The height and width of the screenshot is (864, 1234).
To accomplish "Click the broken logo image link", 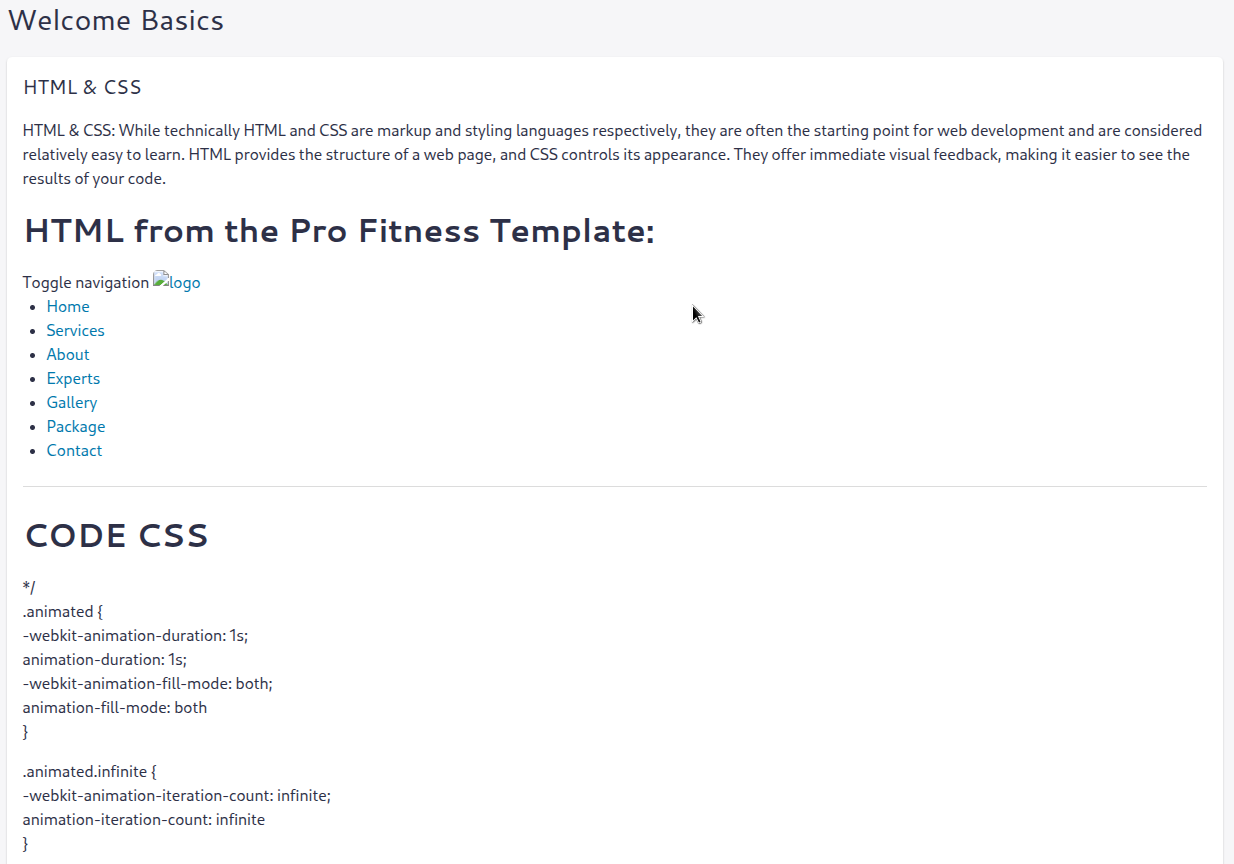I will click(177, 282).
